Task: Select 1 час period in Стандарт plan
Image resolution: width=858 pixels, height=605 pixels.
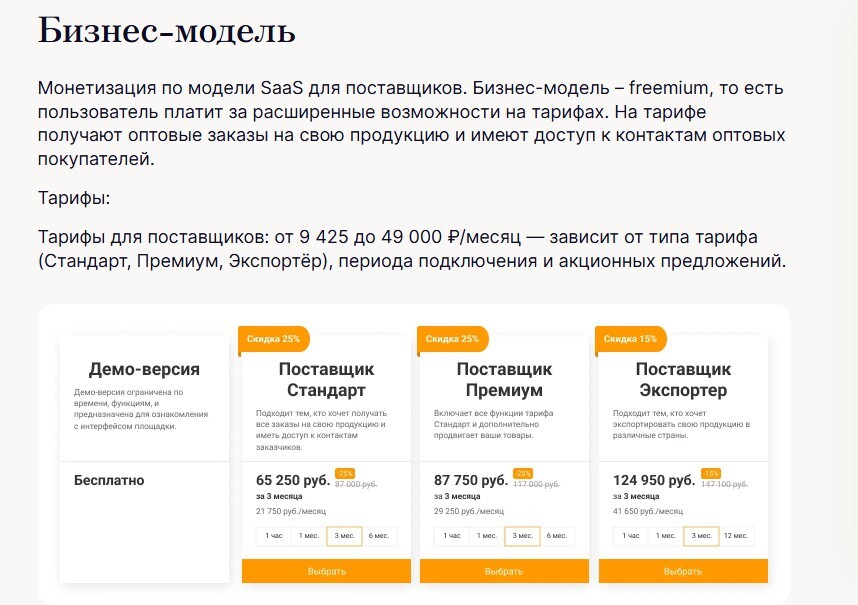Action: point(274,536)
